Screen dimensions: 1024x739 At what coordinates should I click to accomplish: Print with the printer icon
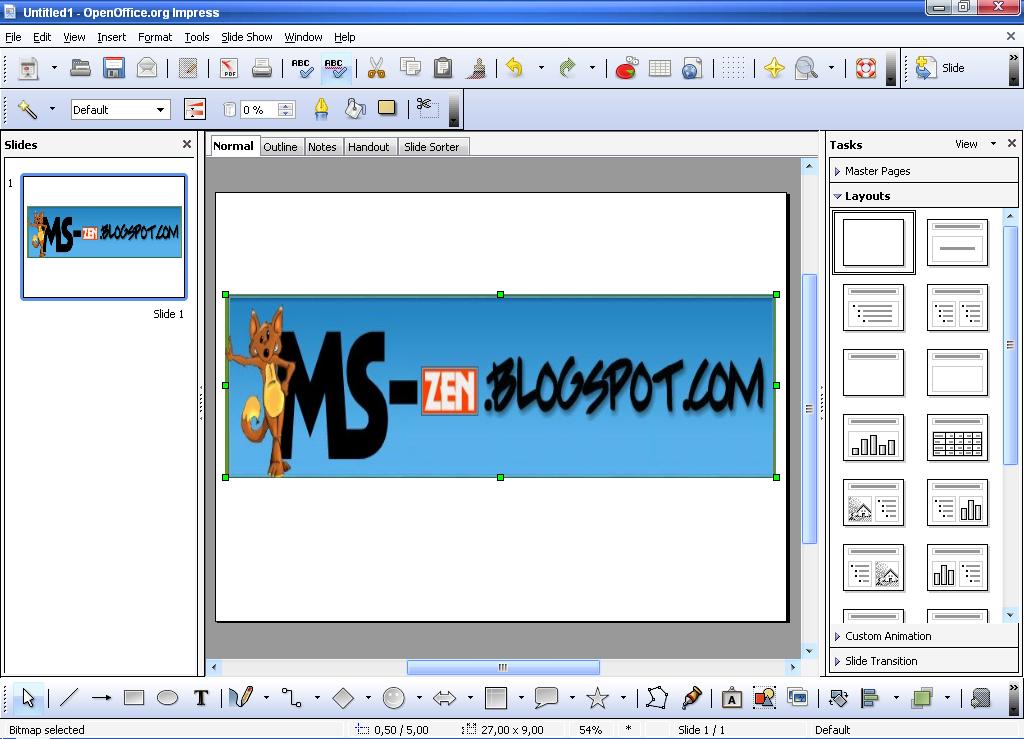261,68
